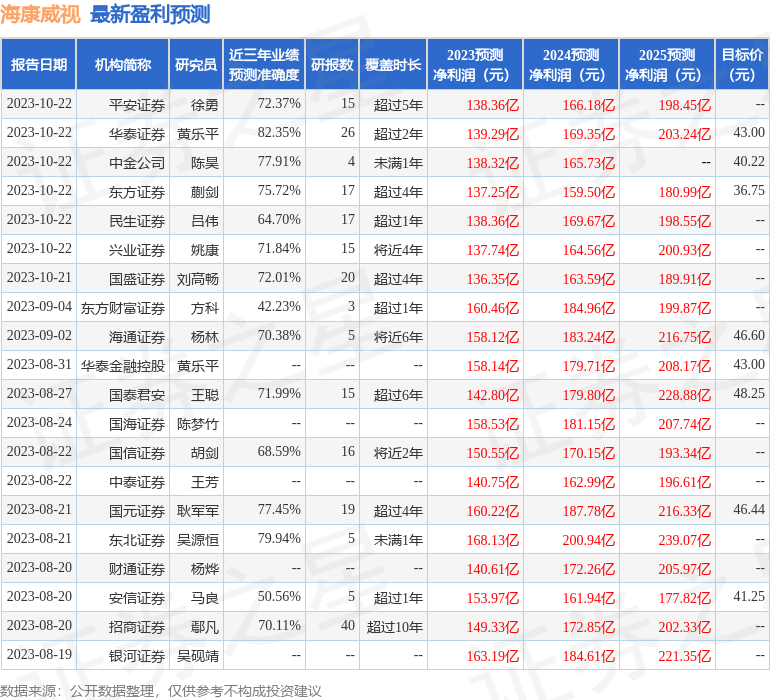This screenshot has width=770, height=700.
Task: Select the 华泰金融控股 institution cell
Action: 123,365
